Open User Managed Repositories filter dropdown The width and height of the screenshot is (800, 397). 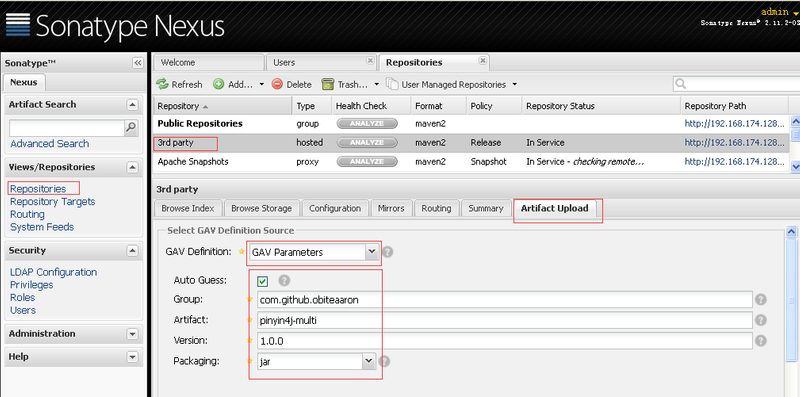point(452,85)
